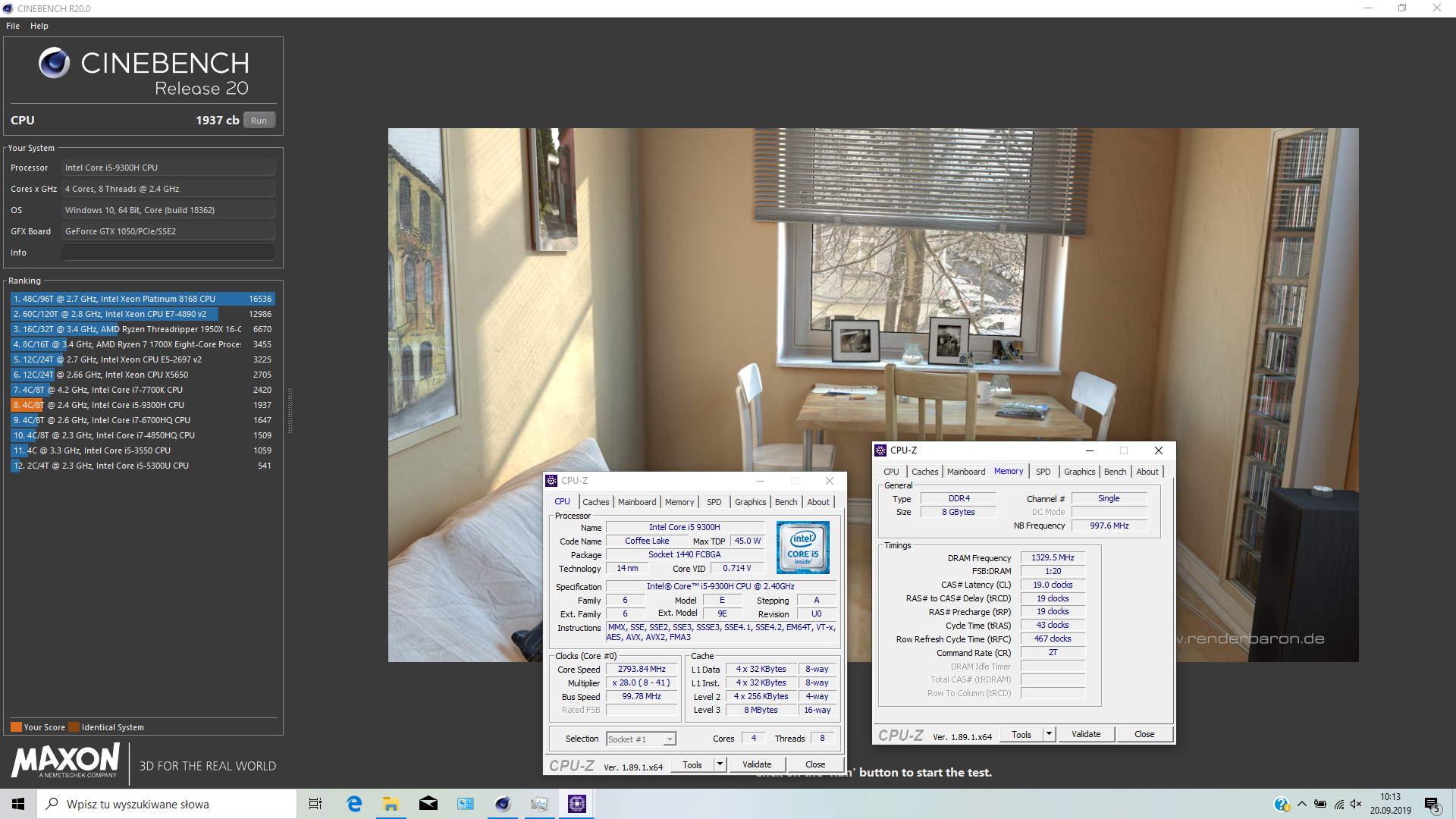The width and height of the screenshot is (1456, 819).
Task: Switch to Caches tab in left CPU-Z window
Action: [x=595, y=502]
